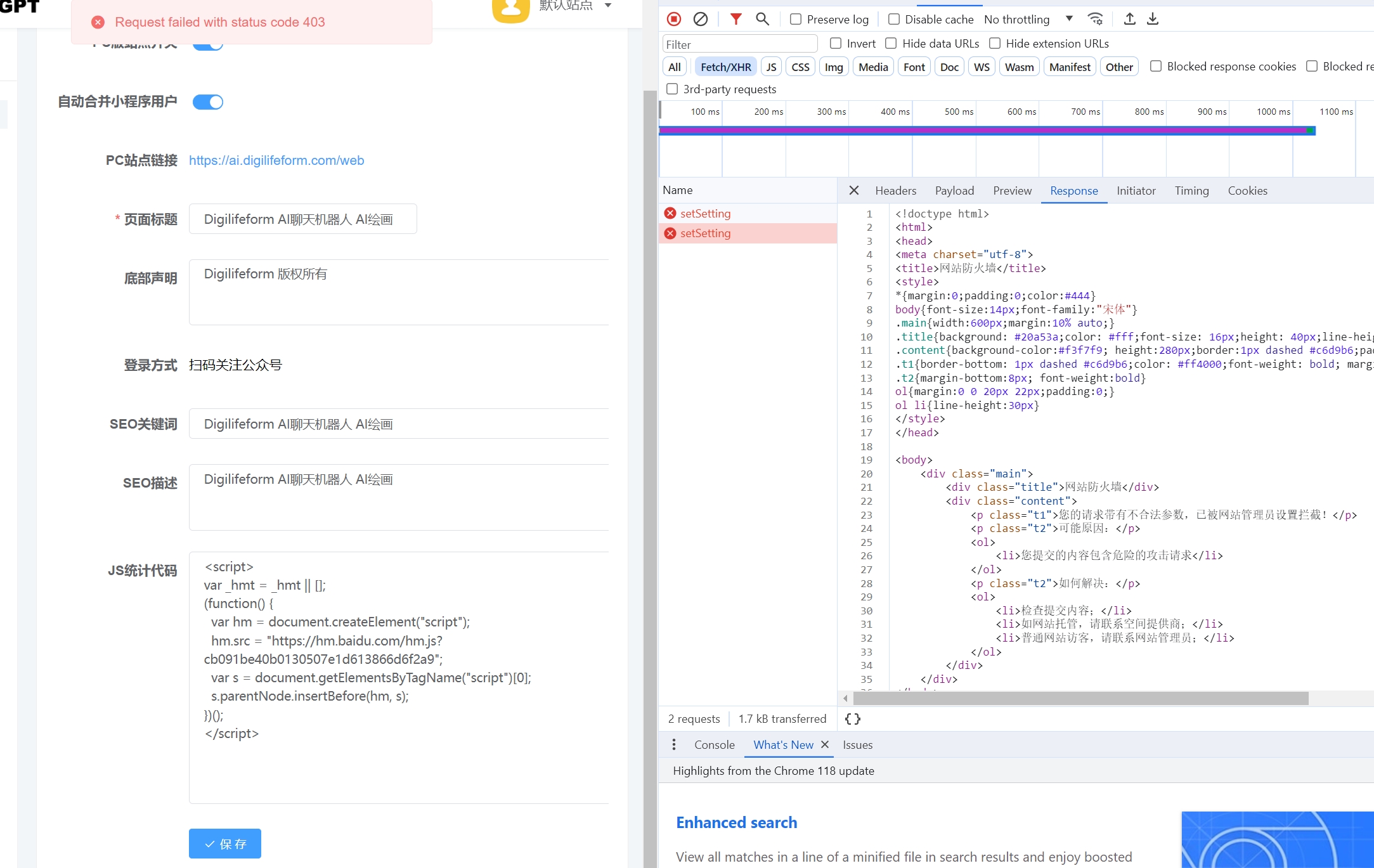
Task: Click the Name column header
Action: click(x=748, y=190)
